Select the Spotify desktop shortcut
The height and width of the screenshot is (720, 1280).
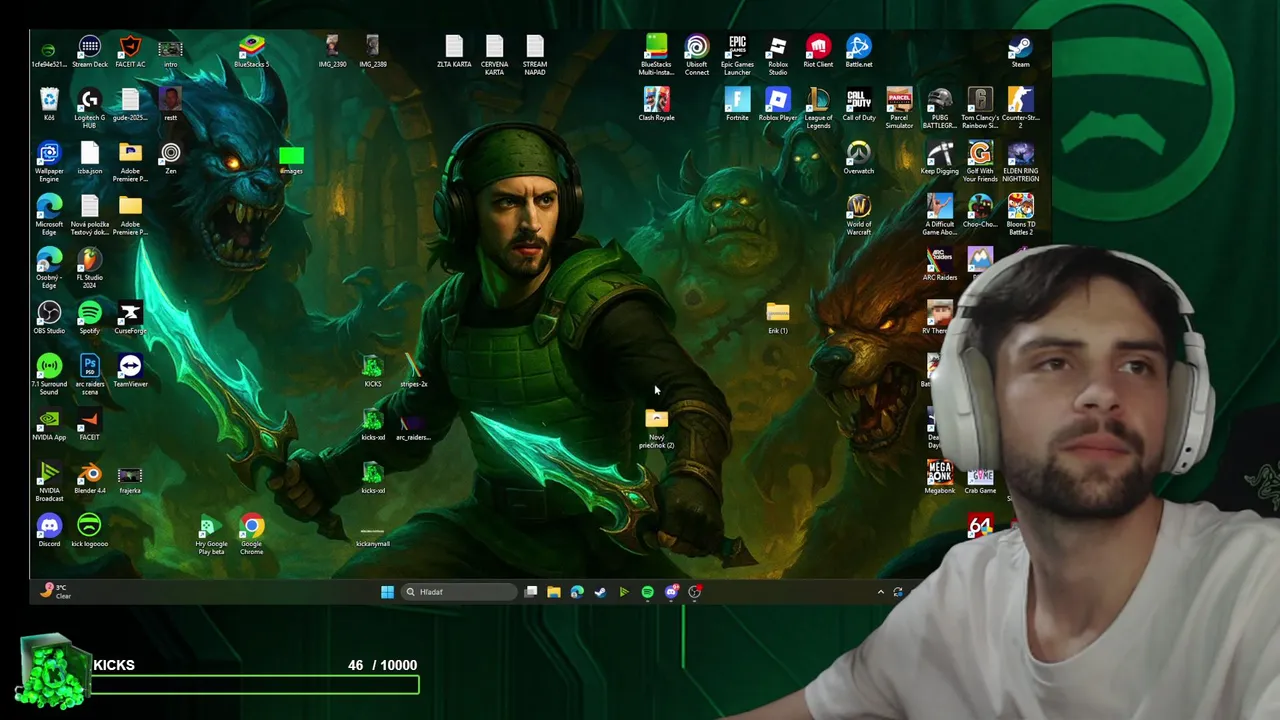point(90,318)
